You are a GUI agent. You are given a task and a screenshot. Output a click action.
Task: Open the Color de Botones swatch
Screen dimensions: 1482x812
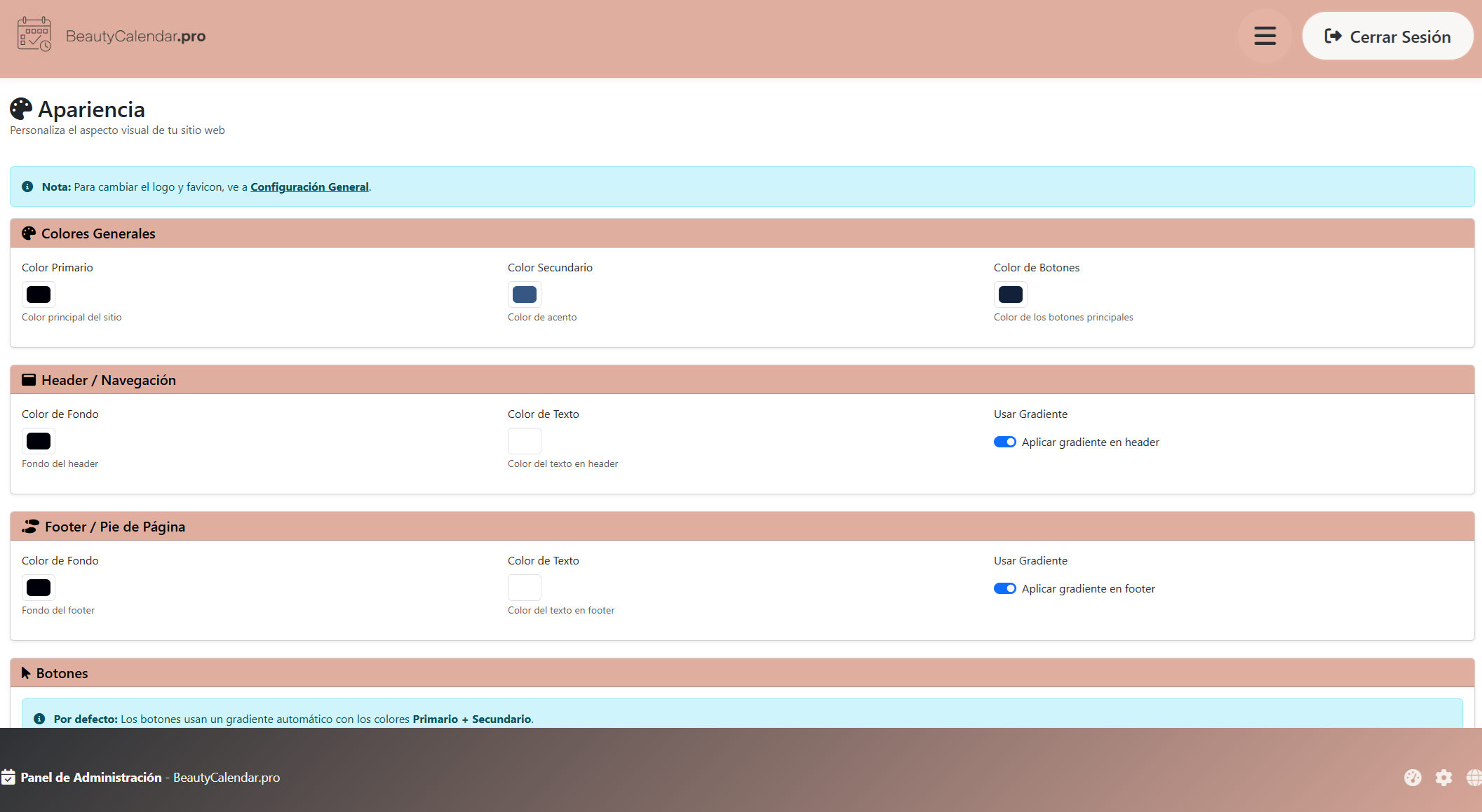(x=1010, y=295)
